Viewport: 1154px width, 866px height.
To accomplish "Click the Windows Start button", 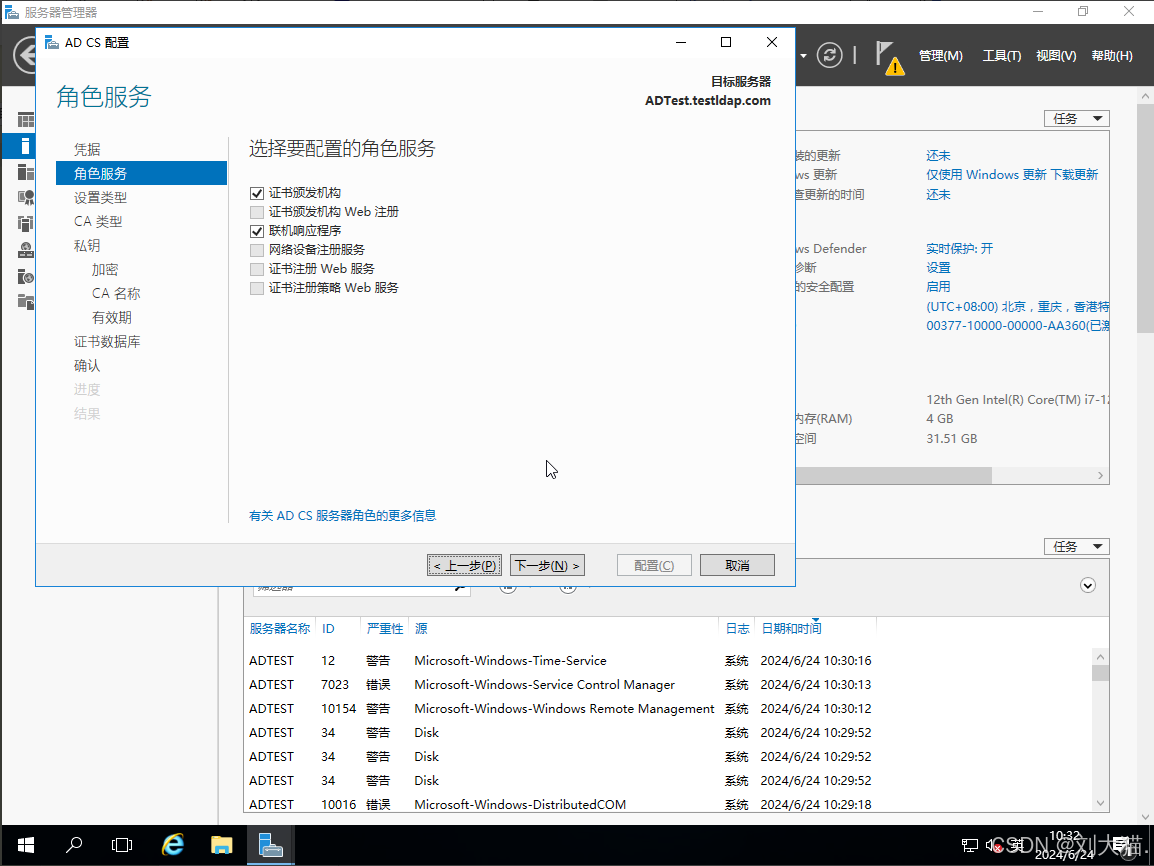I will [26, 845].
